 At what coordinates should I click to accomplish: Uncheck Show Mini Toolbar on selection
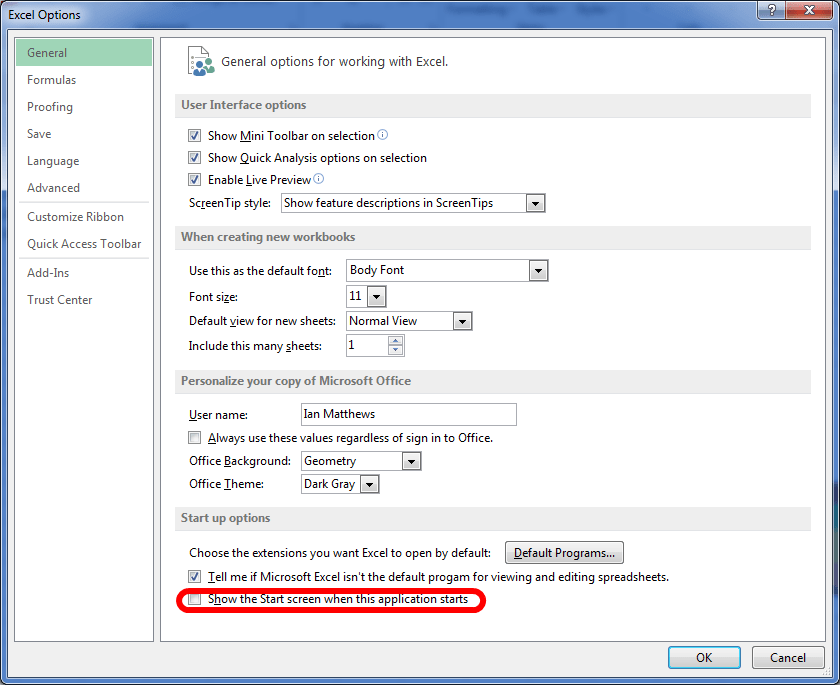point(195,136)
